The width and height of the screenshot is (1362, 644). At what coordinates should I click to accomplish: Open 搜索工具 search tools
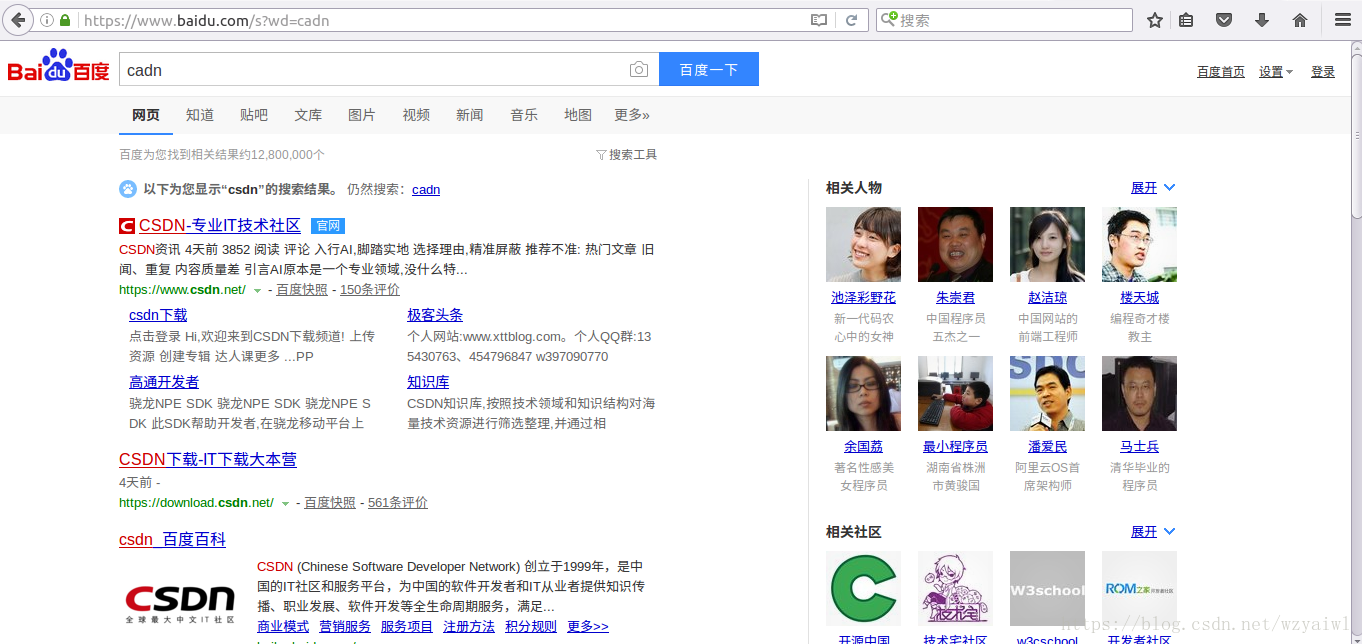coord(626,155)
